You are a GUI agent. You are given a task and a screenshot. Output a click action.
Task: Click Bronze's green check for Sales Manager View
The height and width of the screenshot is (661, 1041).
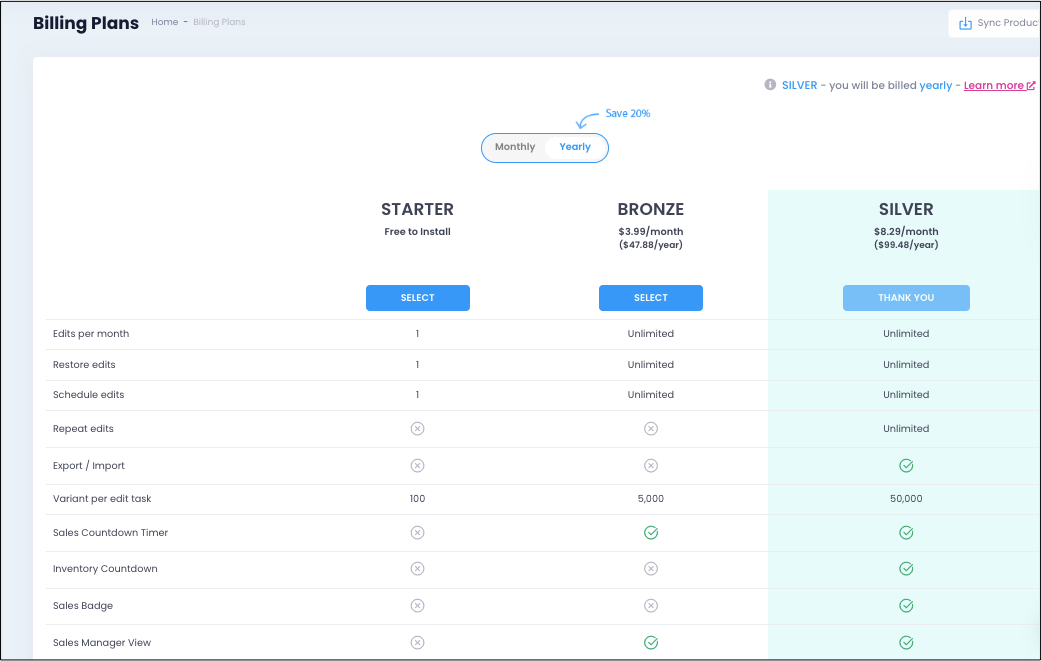pos(651,642)
